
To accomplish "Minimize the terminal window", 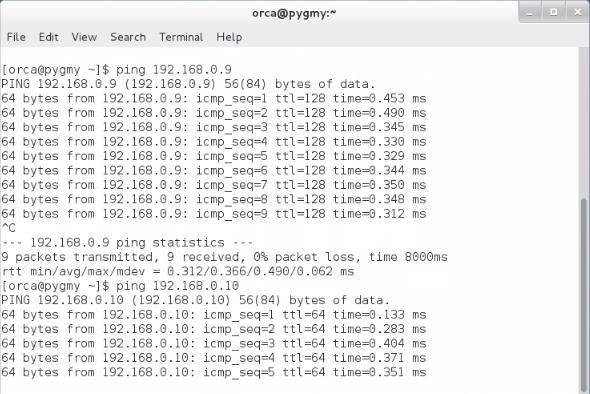I will [530, 12].
